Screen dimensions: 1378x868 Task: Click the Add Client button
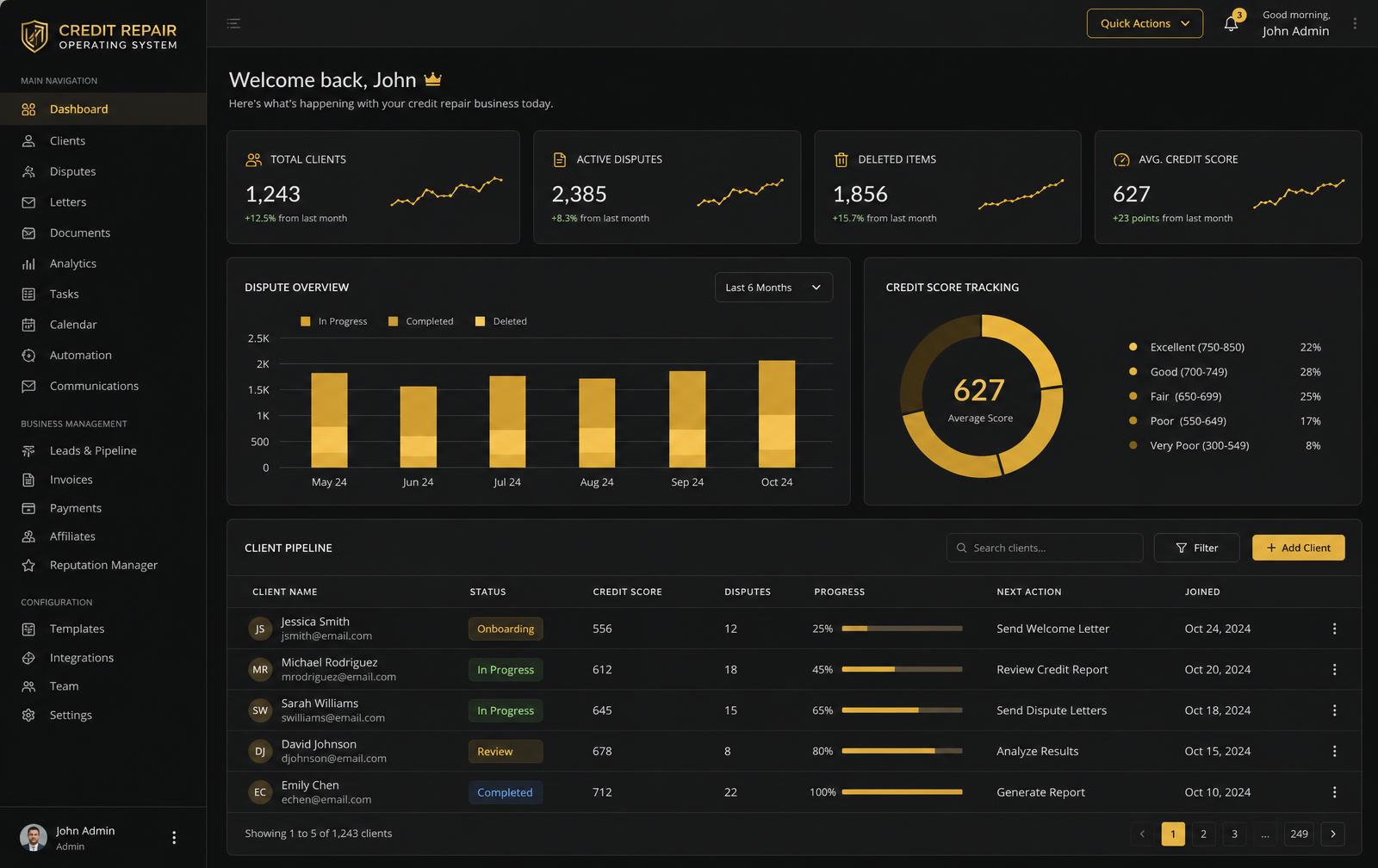pos(1298,548)
